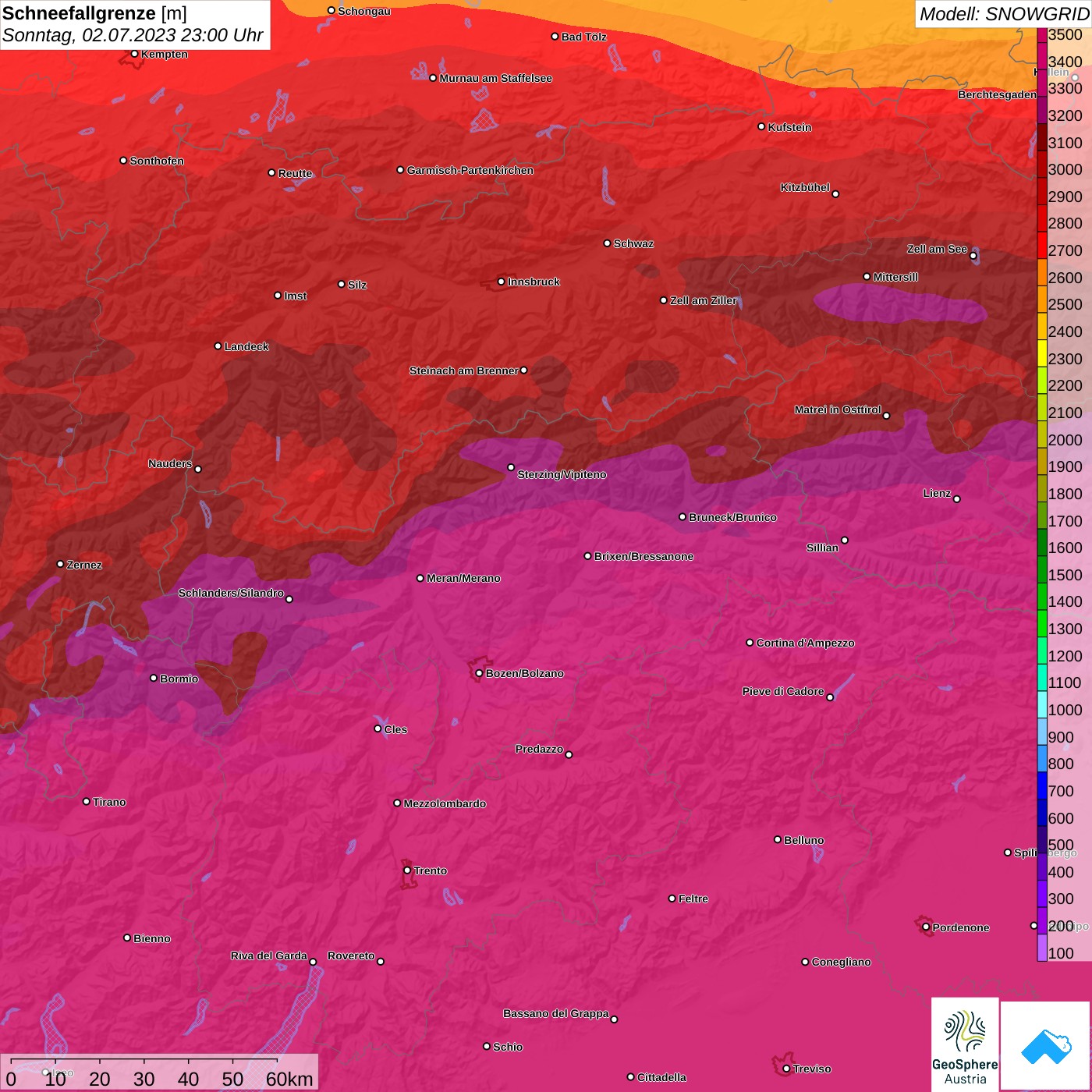Select the Landeck city marker dot

coord(218,346)
